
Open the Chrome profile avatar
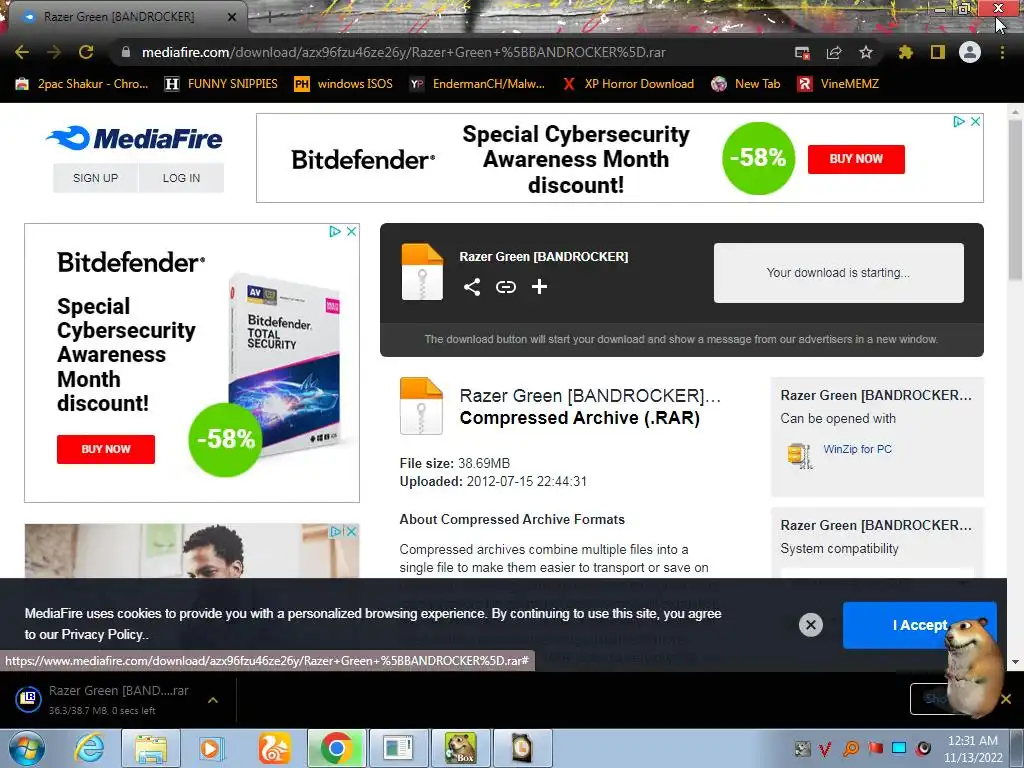(970, 52)
